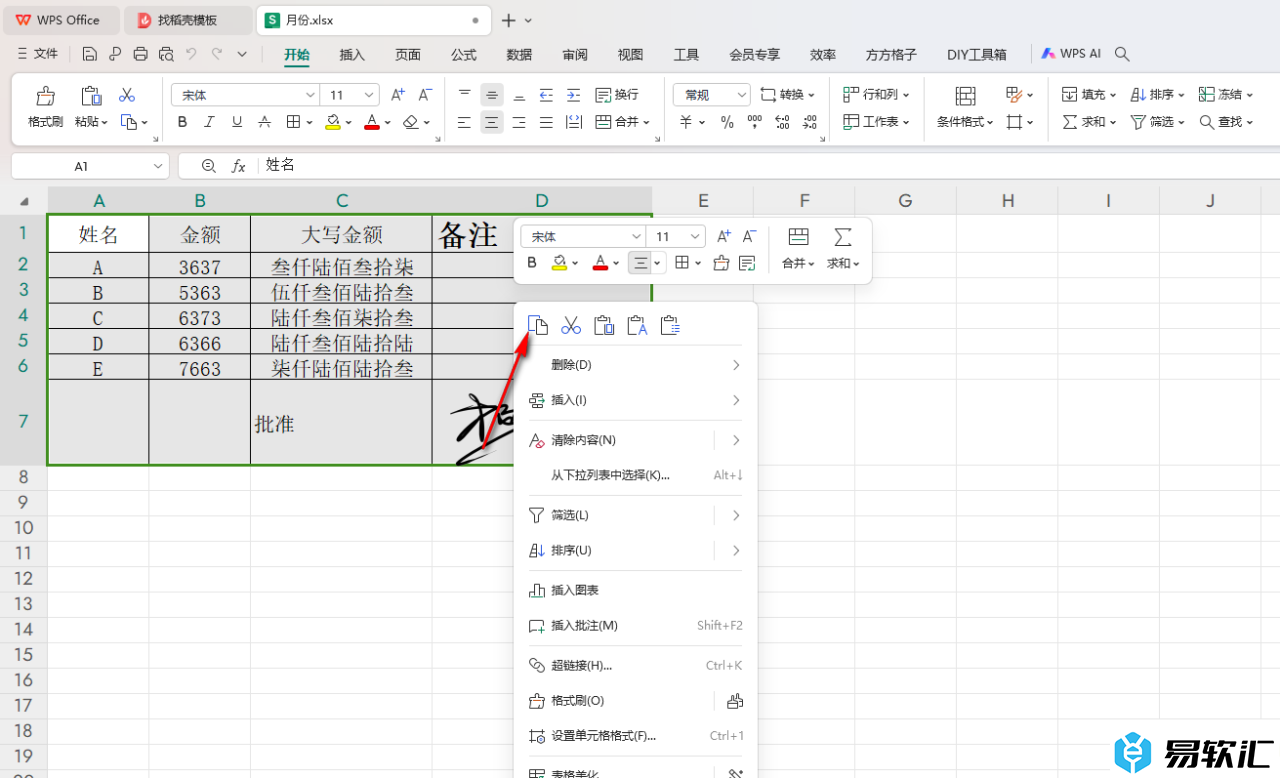Click the ribbon Find (查找) button
The height and width of the screenshot is (778, 1280).
(1226, 122)
